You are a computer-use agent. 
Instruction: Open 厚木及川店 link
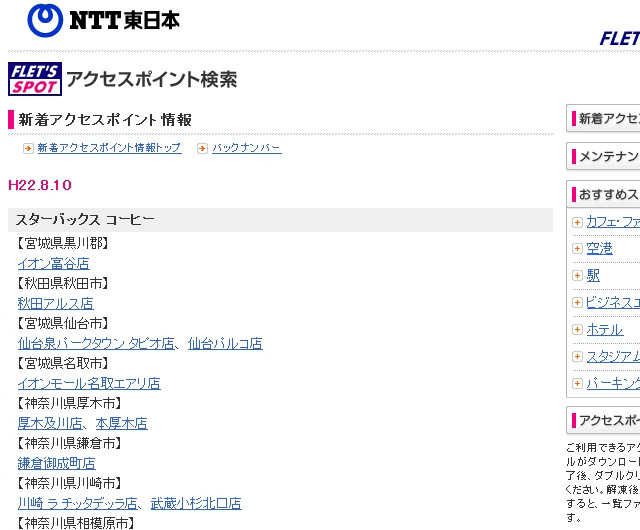pos(50,423)
